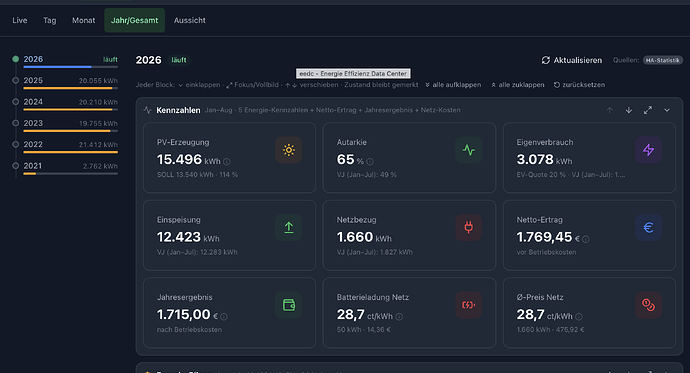Image resolution: width=690 pixels, height=373 pixels.
Task: Click the Kennzahlen pulse header icon
Action: pyautogui.click(x=147, y=110)
